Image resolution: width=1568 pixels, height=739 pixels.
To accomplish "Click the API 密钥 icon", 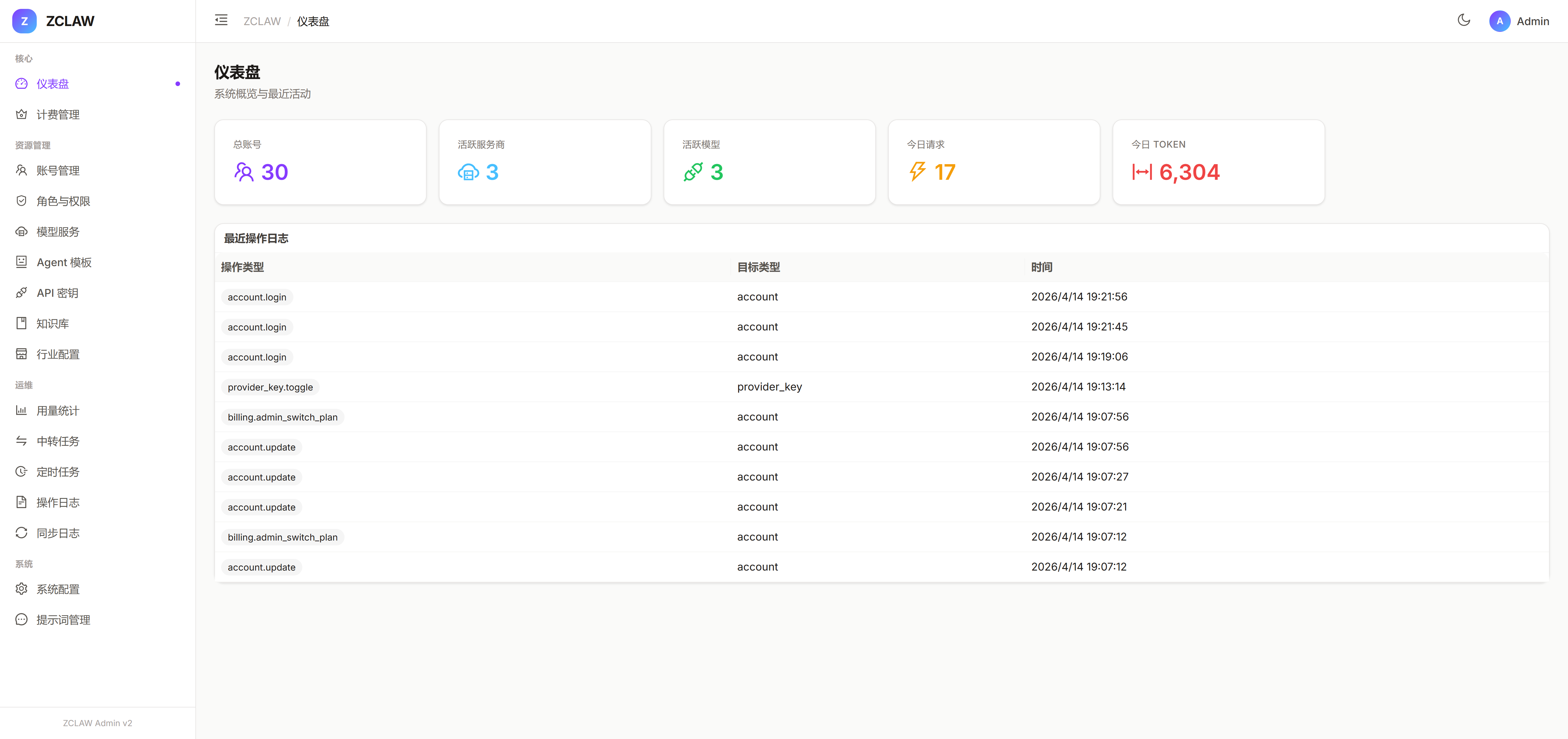I will click(x=21, y=293).
